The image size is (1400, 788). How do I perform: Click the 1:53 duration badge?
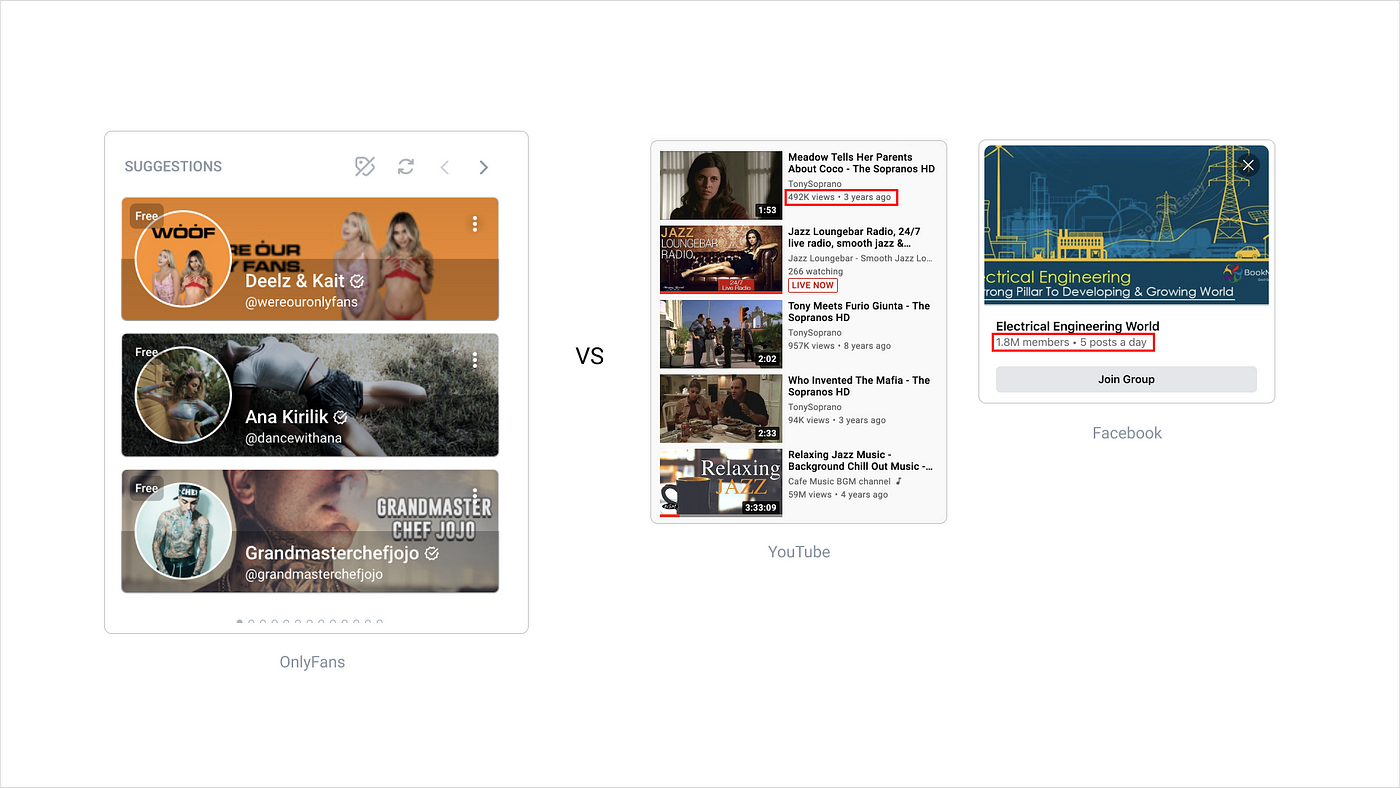point(767,211)
